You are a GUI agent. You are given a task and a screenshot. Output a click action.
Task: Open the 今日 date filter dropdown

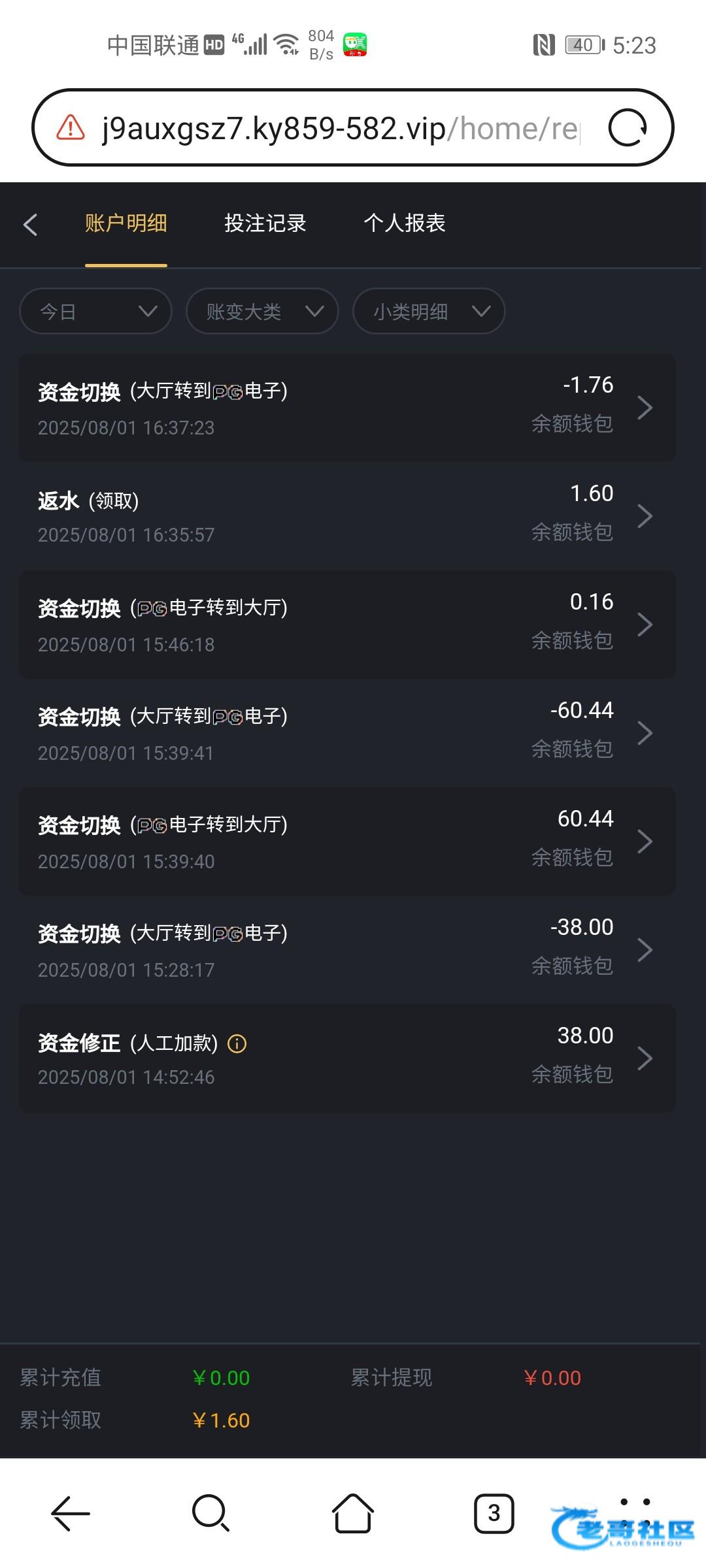point(95,311)
